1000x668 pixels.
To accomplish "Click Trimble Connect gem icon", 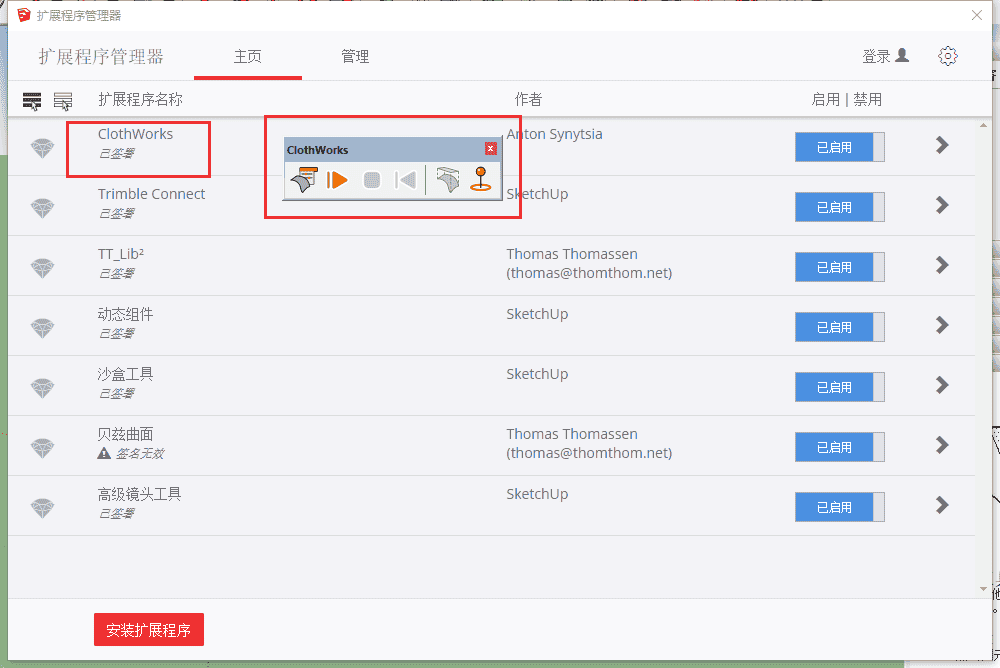I will click(43, 209).
